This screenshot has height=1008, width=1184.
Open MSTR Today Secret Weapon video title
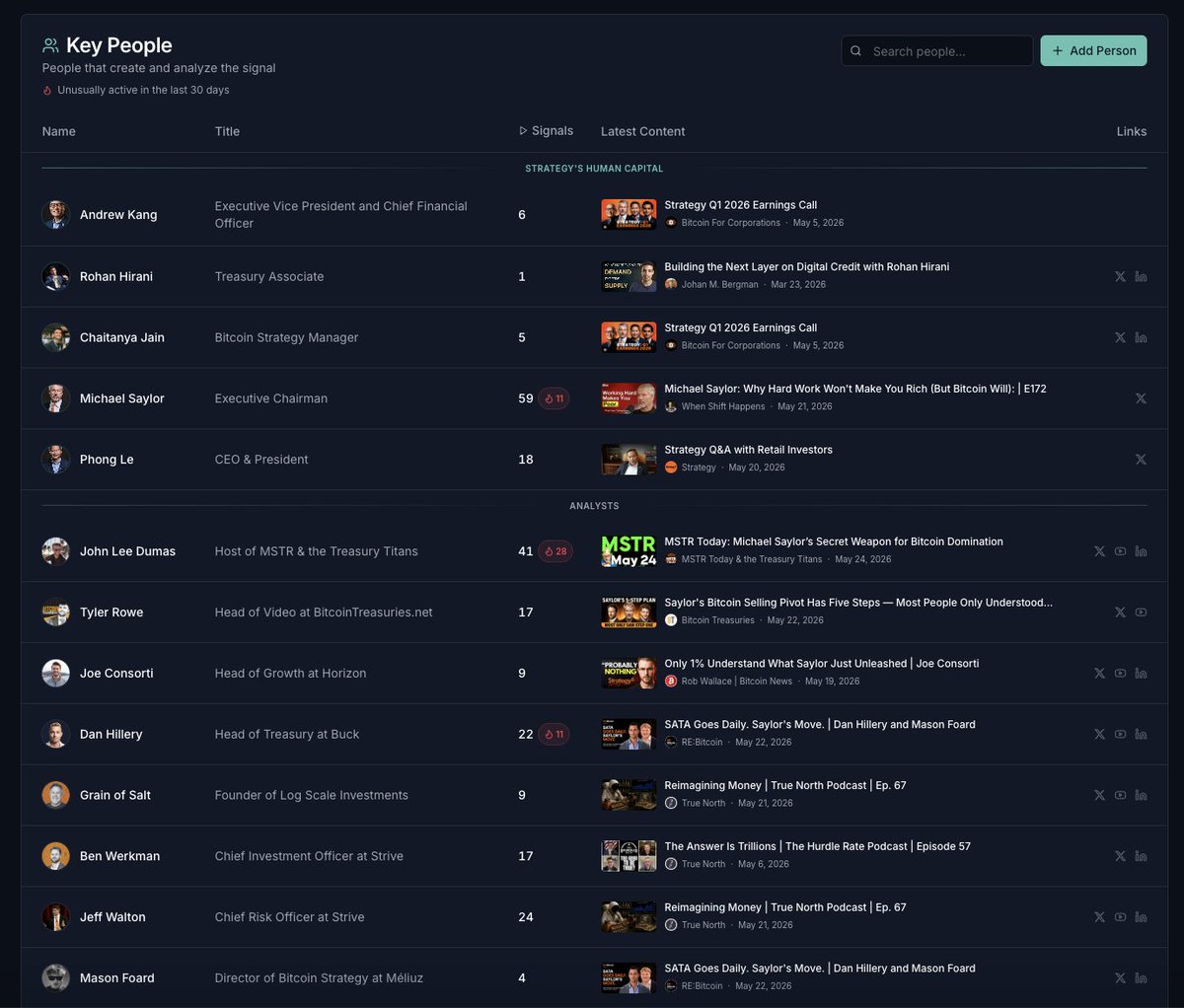click(833, 541)
